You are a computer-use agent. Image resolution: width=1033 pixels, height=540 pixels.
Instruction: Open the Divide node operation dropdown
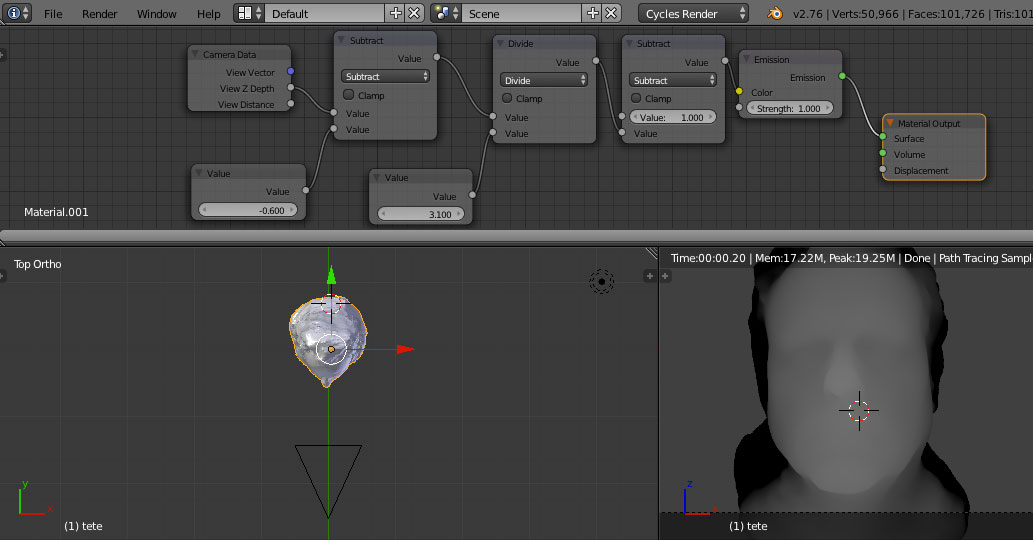544,80
